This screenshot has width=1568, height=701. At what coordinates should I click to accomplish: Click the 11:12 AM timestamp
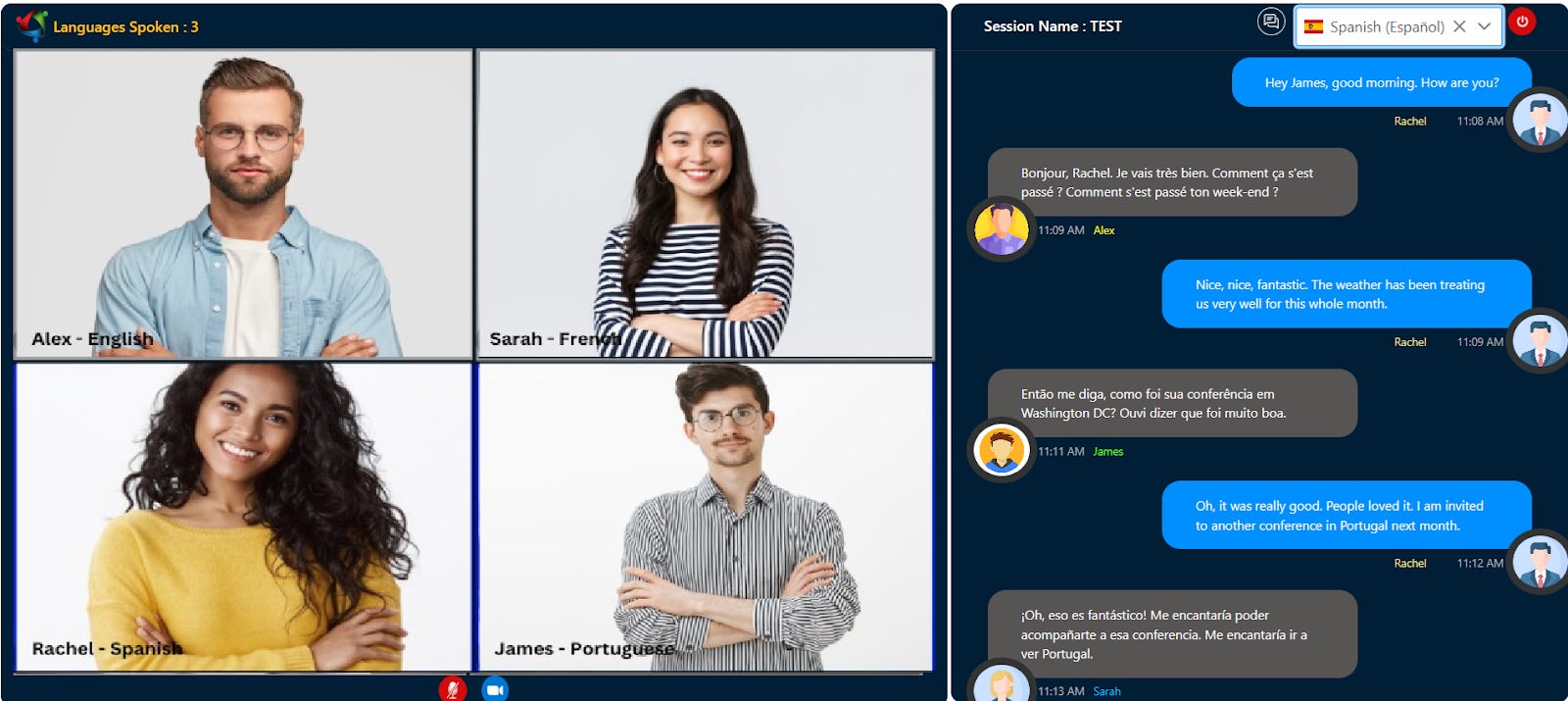click(x=1480, y=564)
